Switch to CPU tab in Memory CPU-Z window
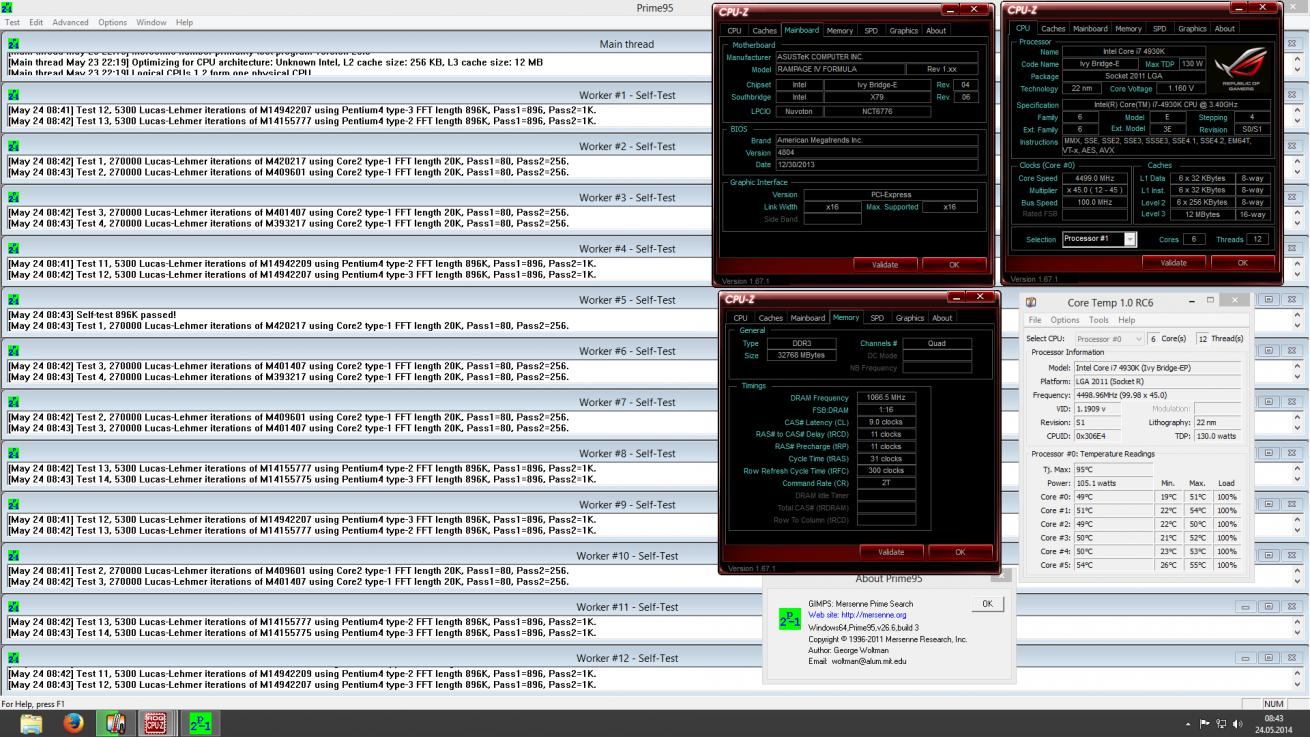This screenshot has height=737, width=1310. pyautogui.click(x=740, y=318)
